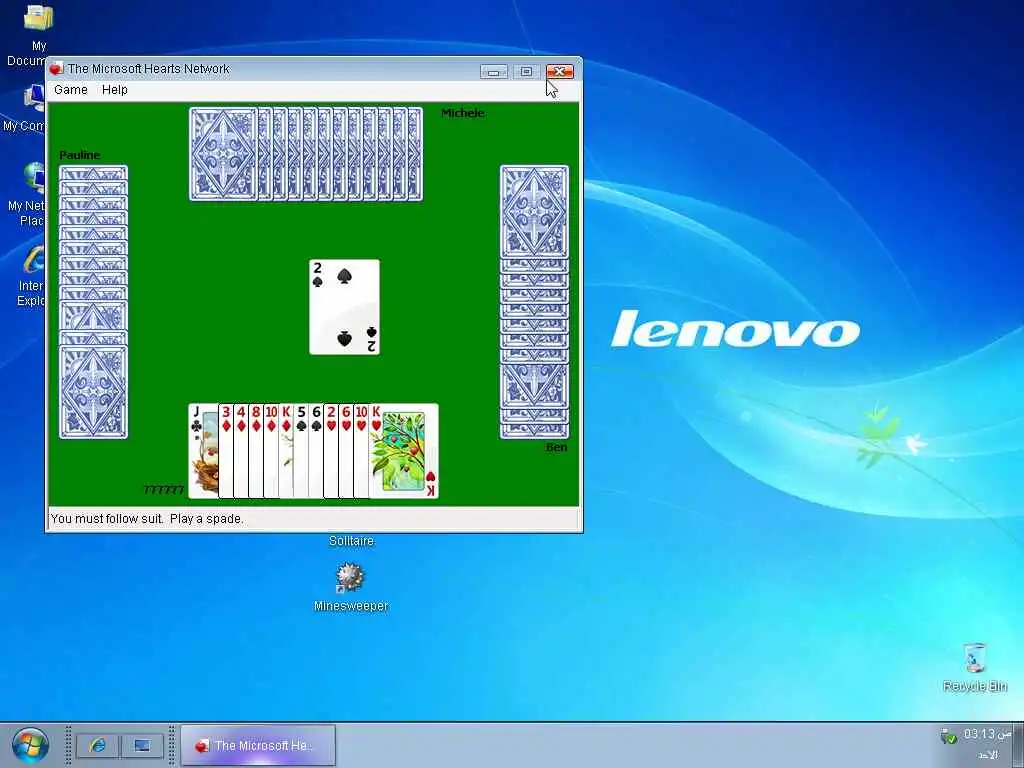Viewport: 1024px width, 768px height.
Task: Pick the 8 of diamonds card
Action: [x=256, y=451]
